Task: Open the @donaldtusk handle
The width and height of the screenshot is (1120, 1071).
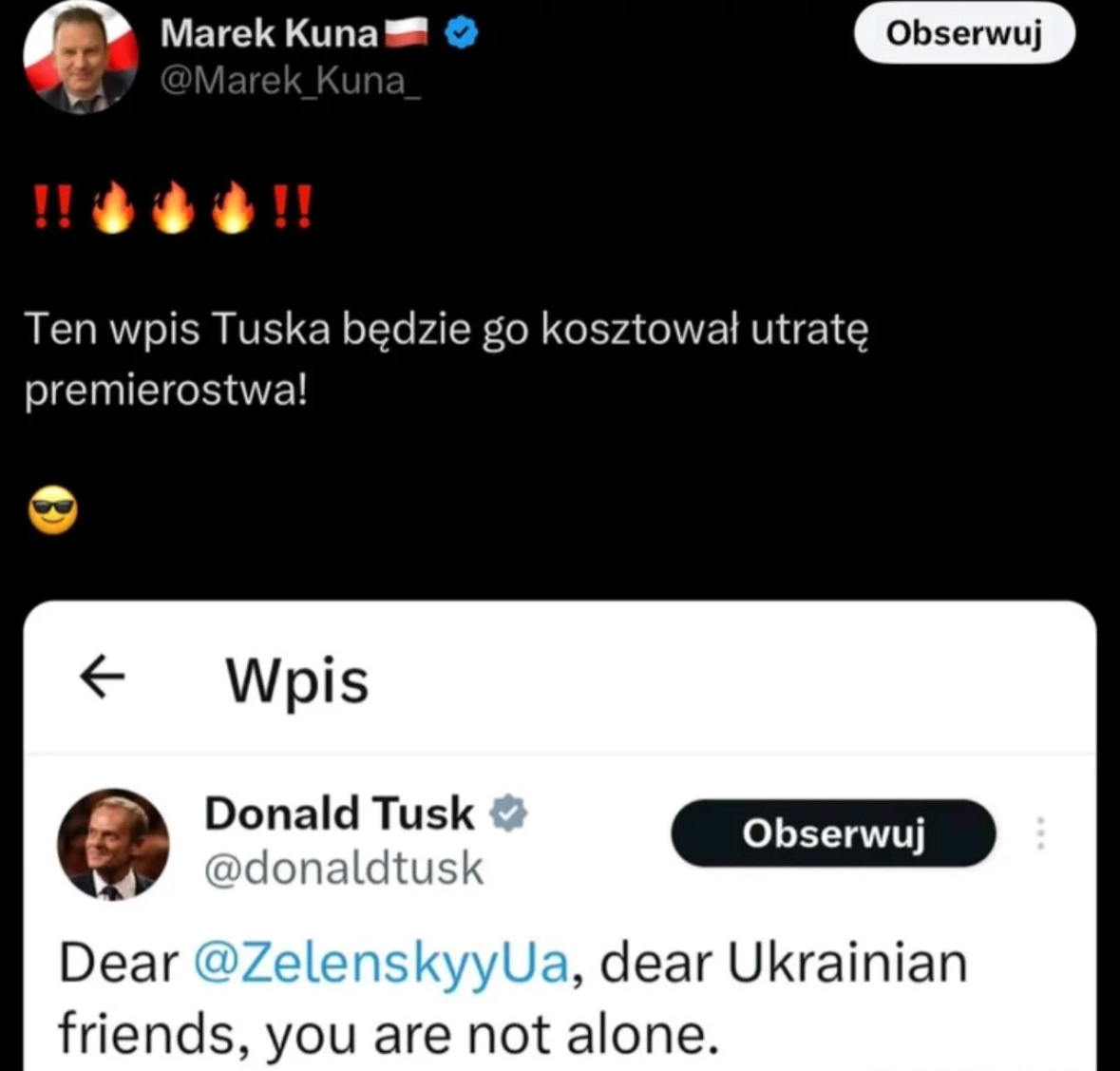Action: pos(344,869)
